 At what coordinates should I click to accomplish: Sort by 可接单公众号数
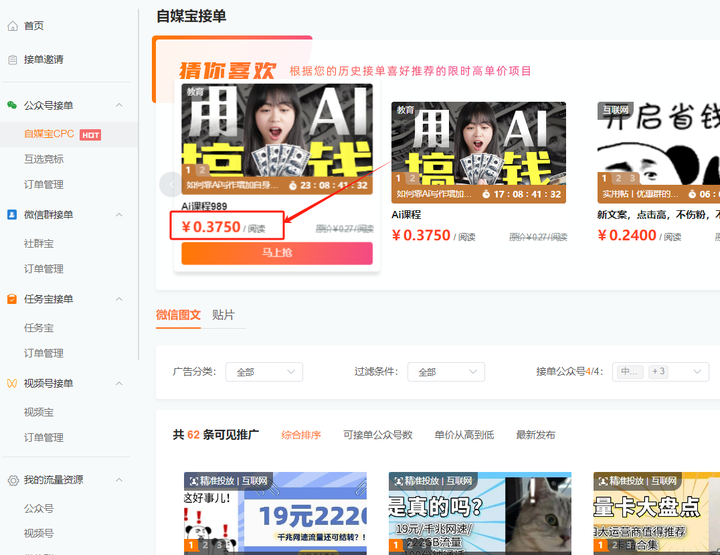tap(377, 435)
